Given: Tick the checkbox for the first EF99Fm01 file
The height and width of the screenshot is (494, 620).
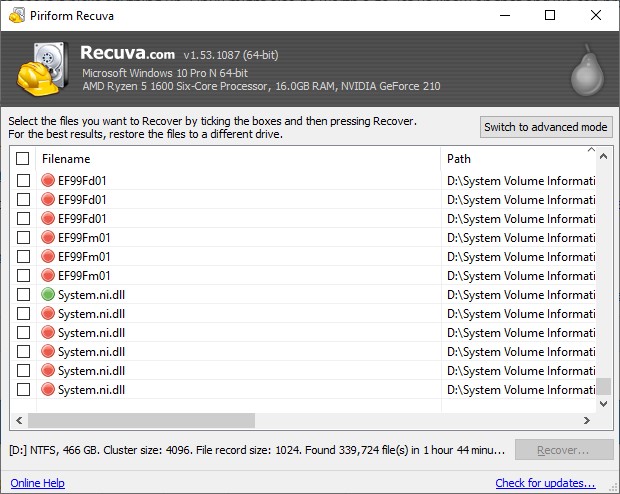Looking at the screenshot, I should [x=23, y=237].
